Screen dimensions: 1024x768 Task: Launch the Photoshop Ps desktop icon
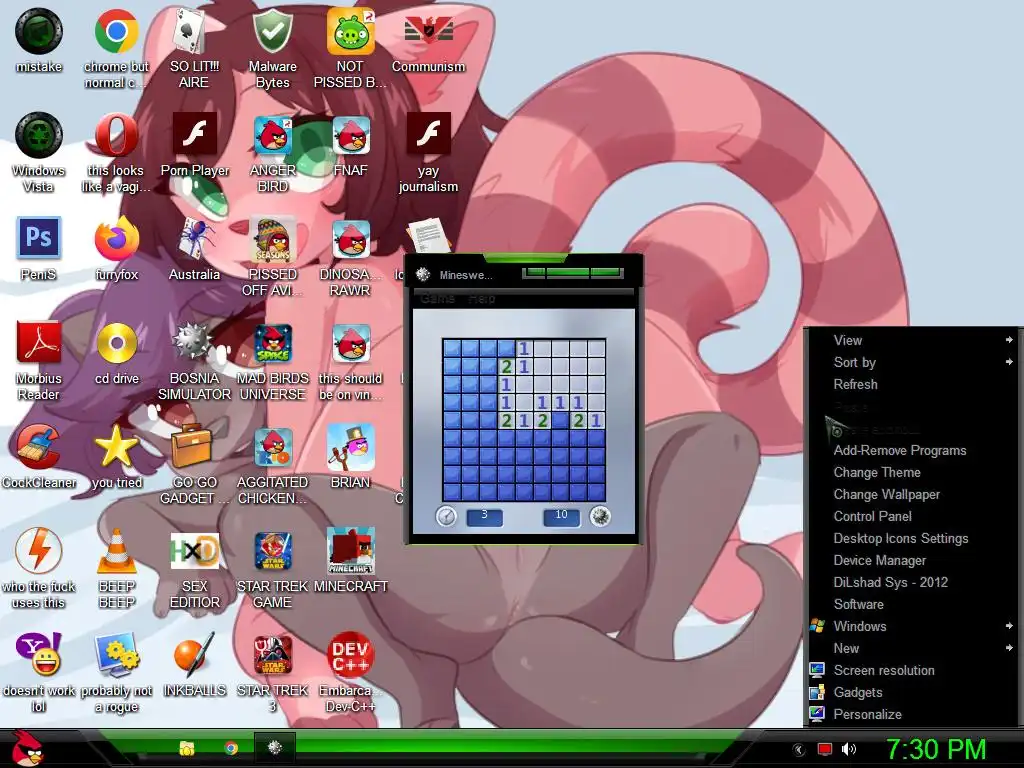click(39, 238)
